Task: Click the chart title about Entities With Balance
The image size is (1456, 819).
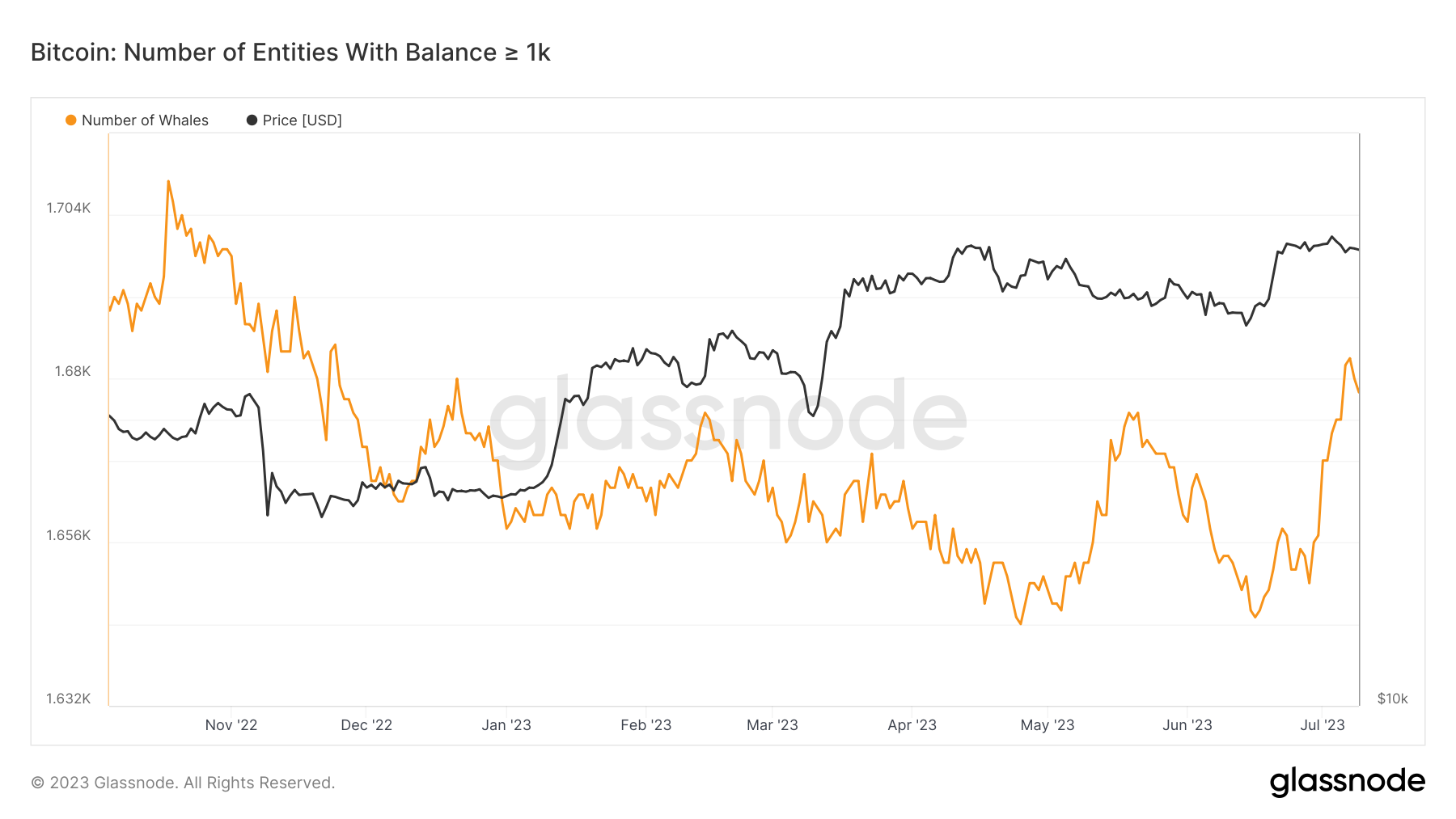Action: tap(290, 53)
